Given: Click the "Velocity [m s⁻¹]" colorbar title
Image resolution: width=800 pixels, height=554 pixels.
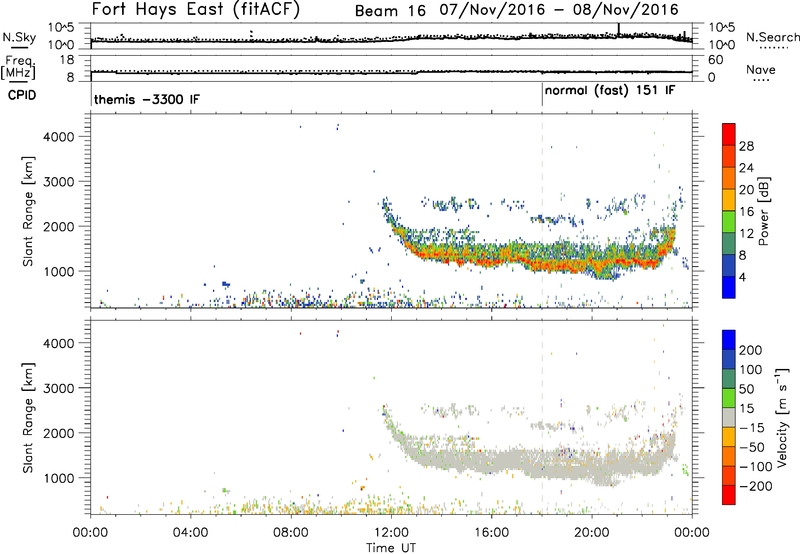Looking at the screenshot, I should pyautogui.click(x=782, y=418).
